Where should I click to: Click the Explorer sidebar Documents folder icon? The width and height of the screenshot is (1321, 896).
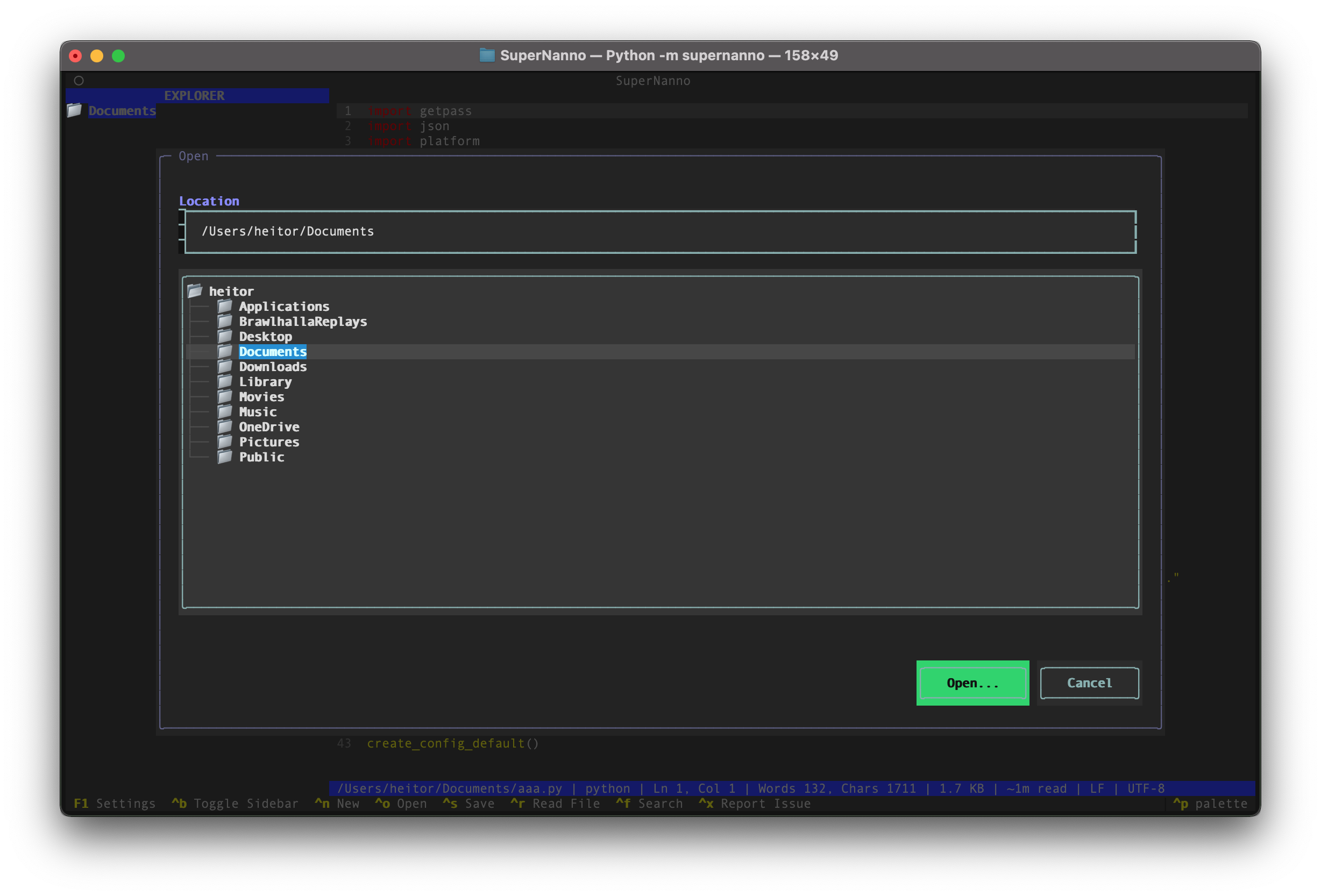(x=74, y=110)
